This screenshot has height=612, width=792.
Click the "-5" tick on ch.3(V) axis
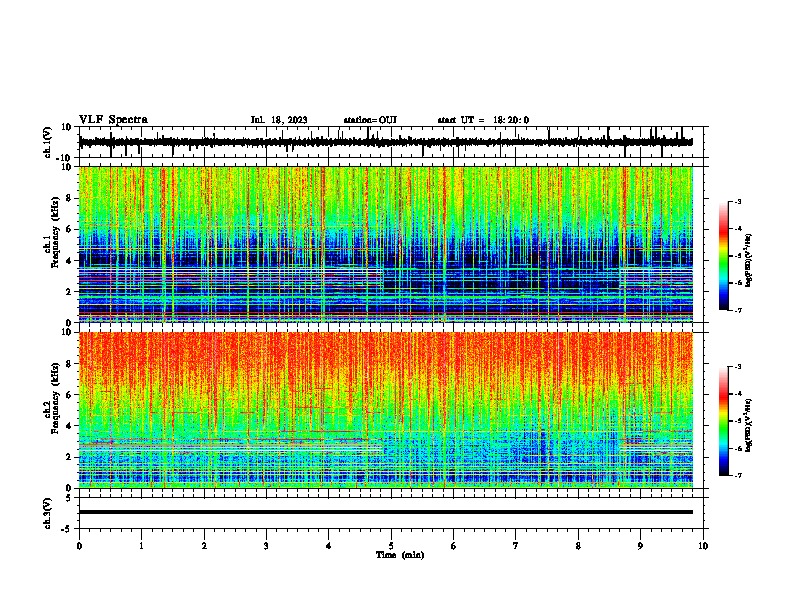coord(67,529)
